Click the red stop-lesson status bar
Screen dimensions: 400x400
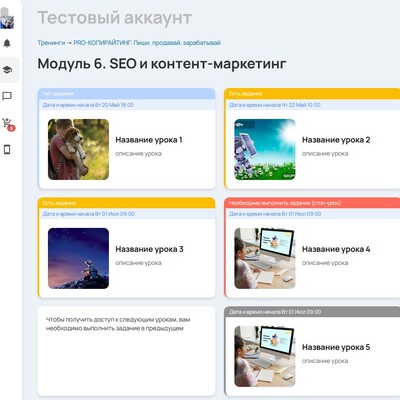[312, 203]
